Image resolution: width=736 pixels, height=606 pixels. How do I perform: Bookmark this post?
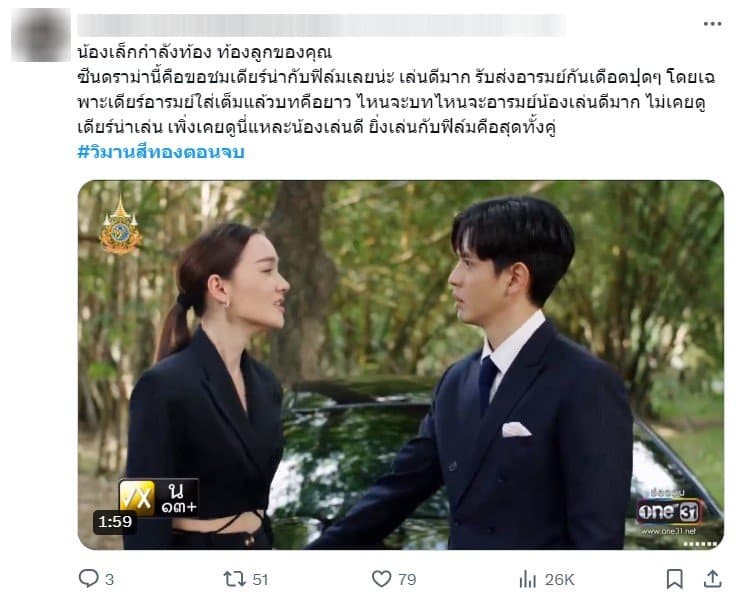pyautogui.click(x=675, y=579)
